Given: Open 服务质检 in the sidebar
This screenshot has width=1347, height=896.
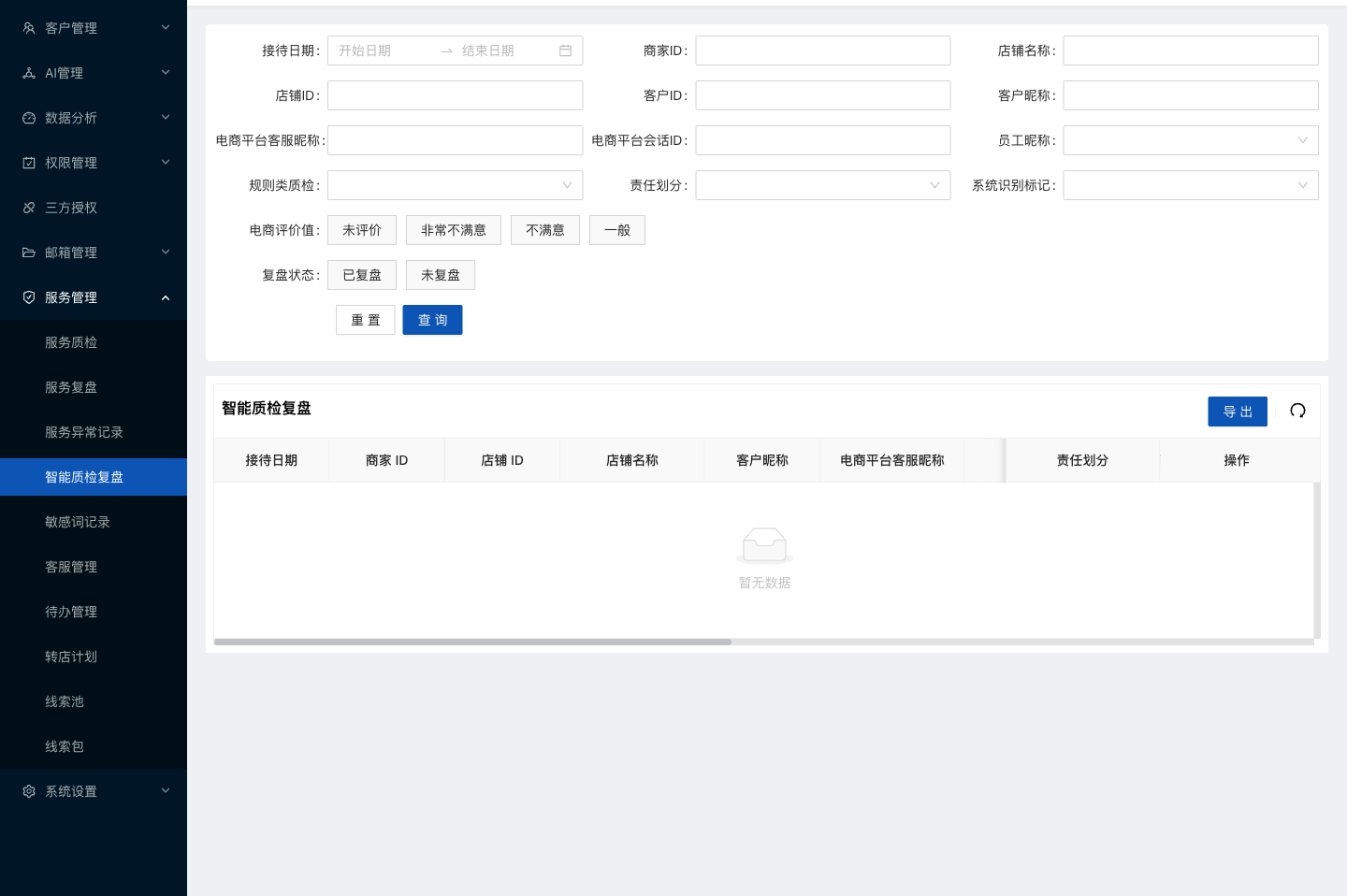Looking at the screenshot, I should (x=94, y=342).
